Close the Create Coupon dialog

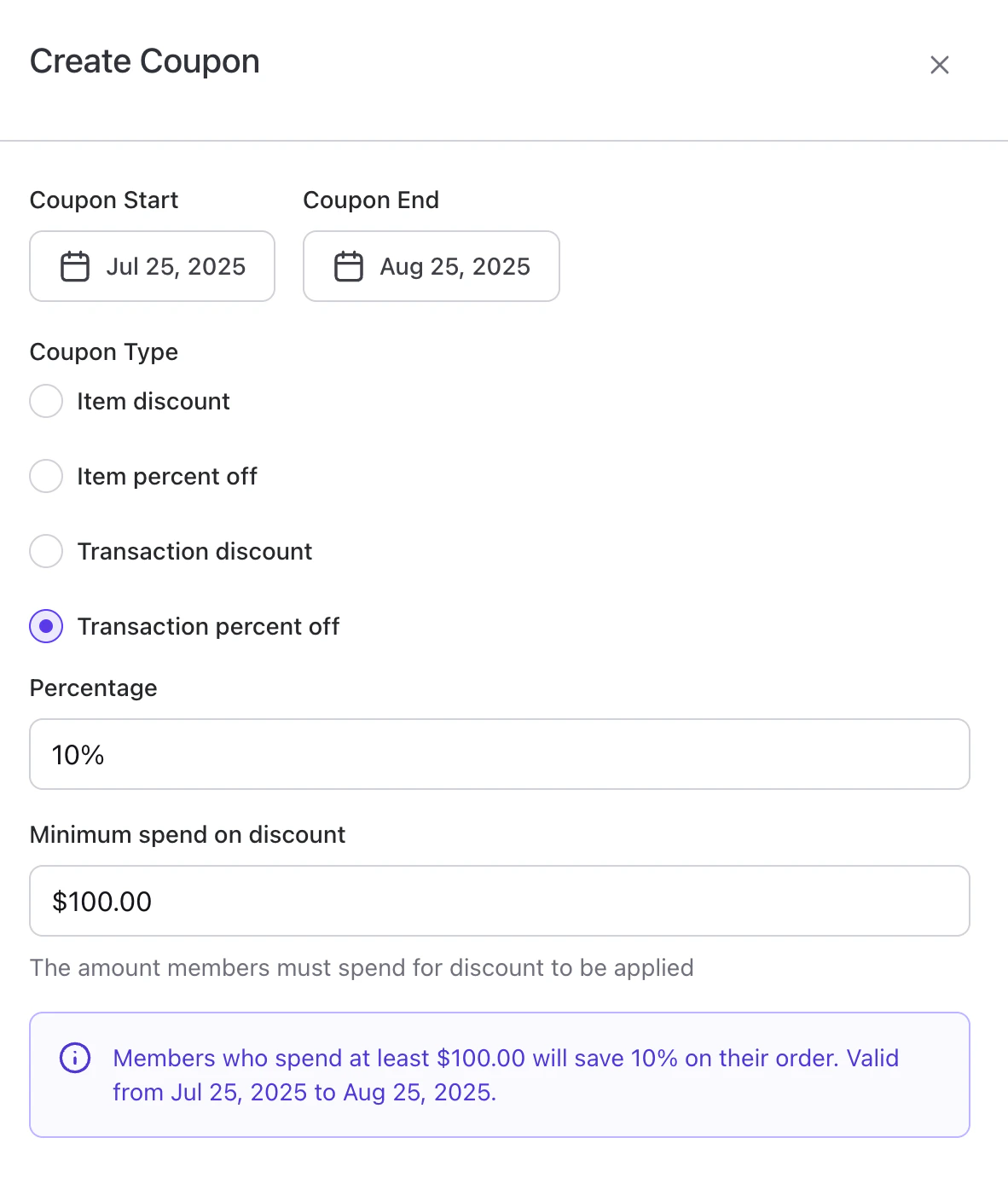pos(939,65)
